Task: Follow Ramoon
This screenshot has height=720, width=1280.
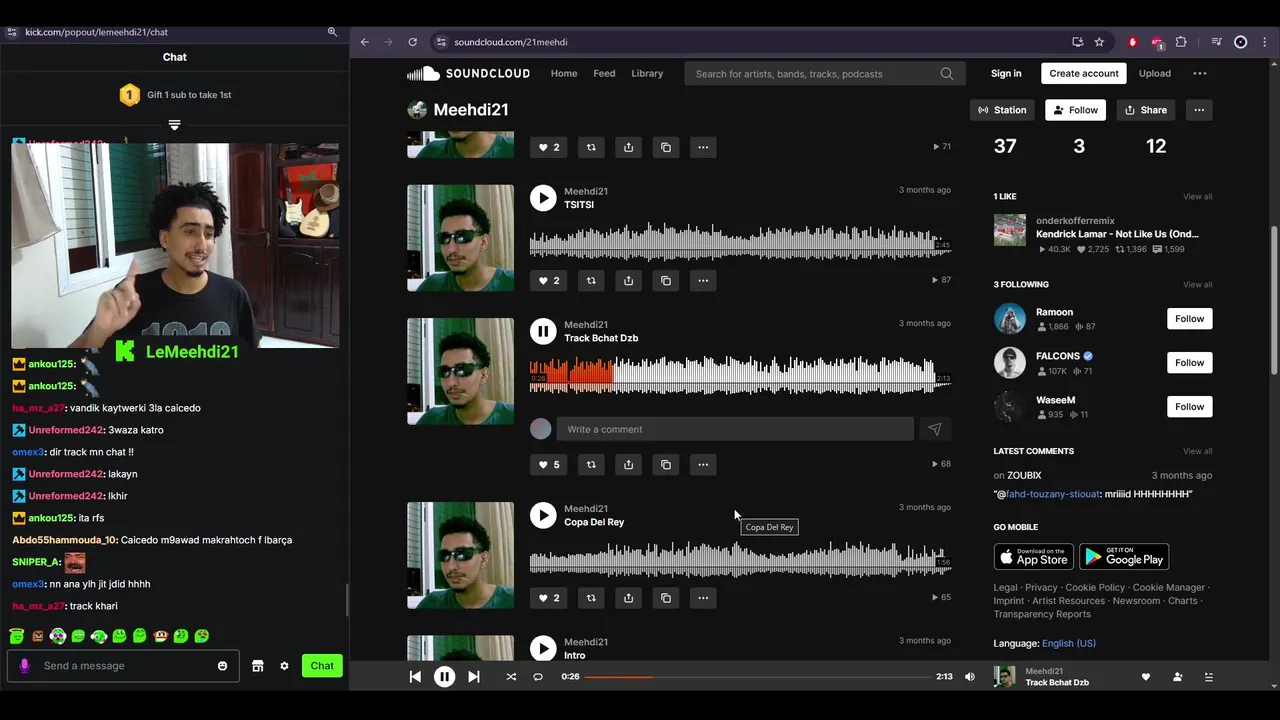Action: pos(1189,319)
